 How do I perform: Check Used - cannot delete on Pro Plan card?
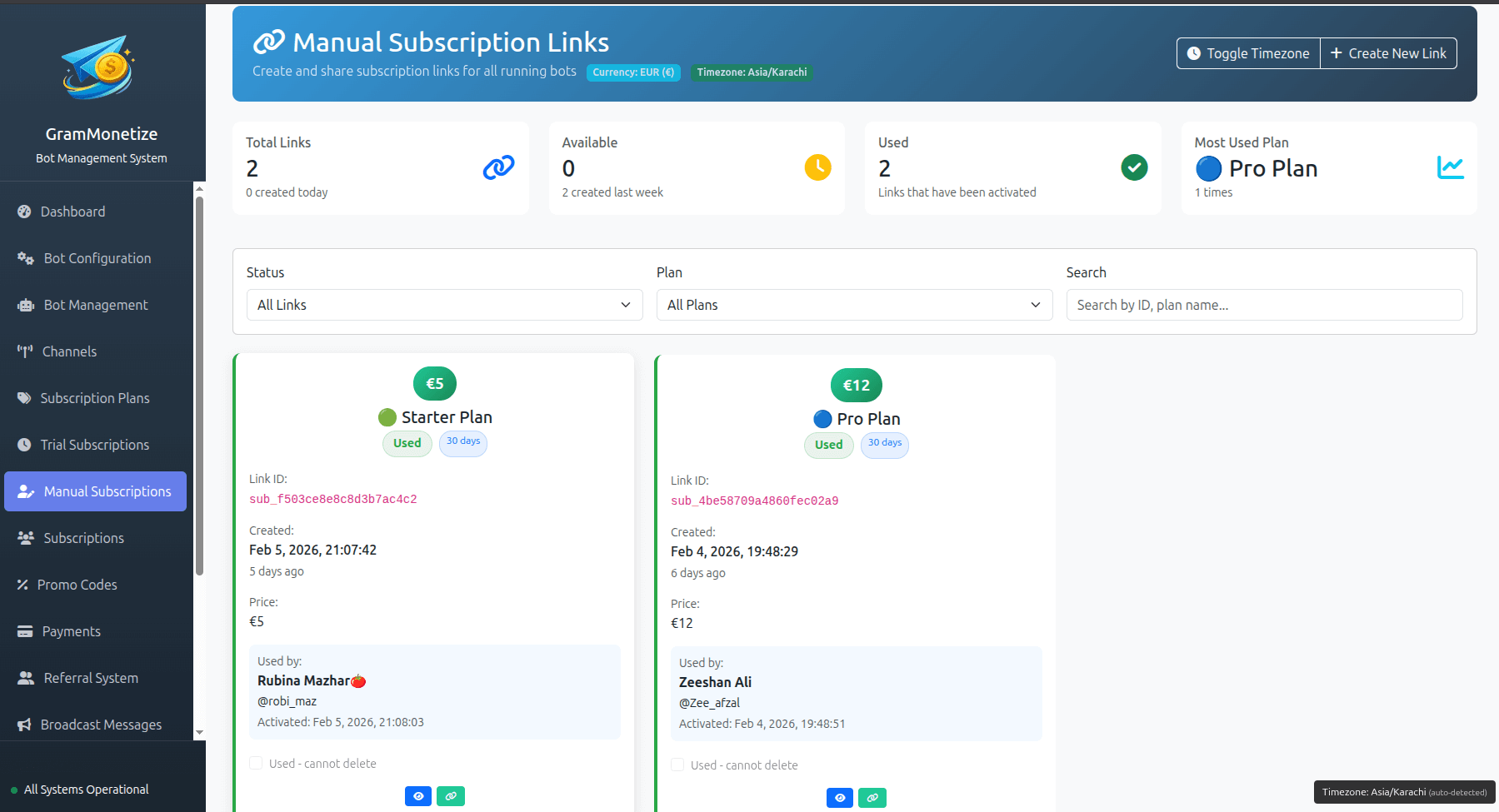point(677,764)
